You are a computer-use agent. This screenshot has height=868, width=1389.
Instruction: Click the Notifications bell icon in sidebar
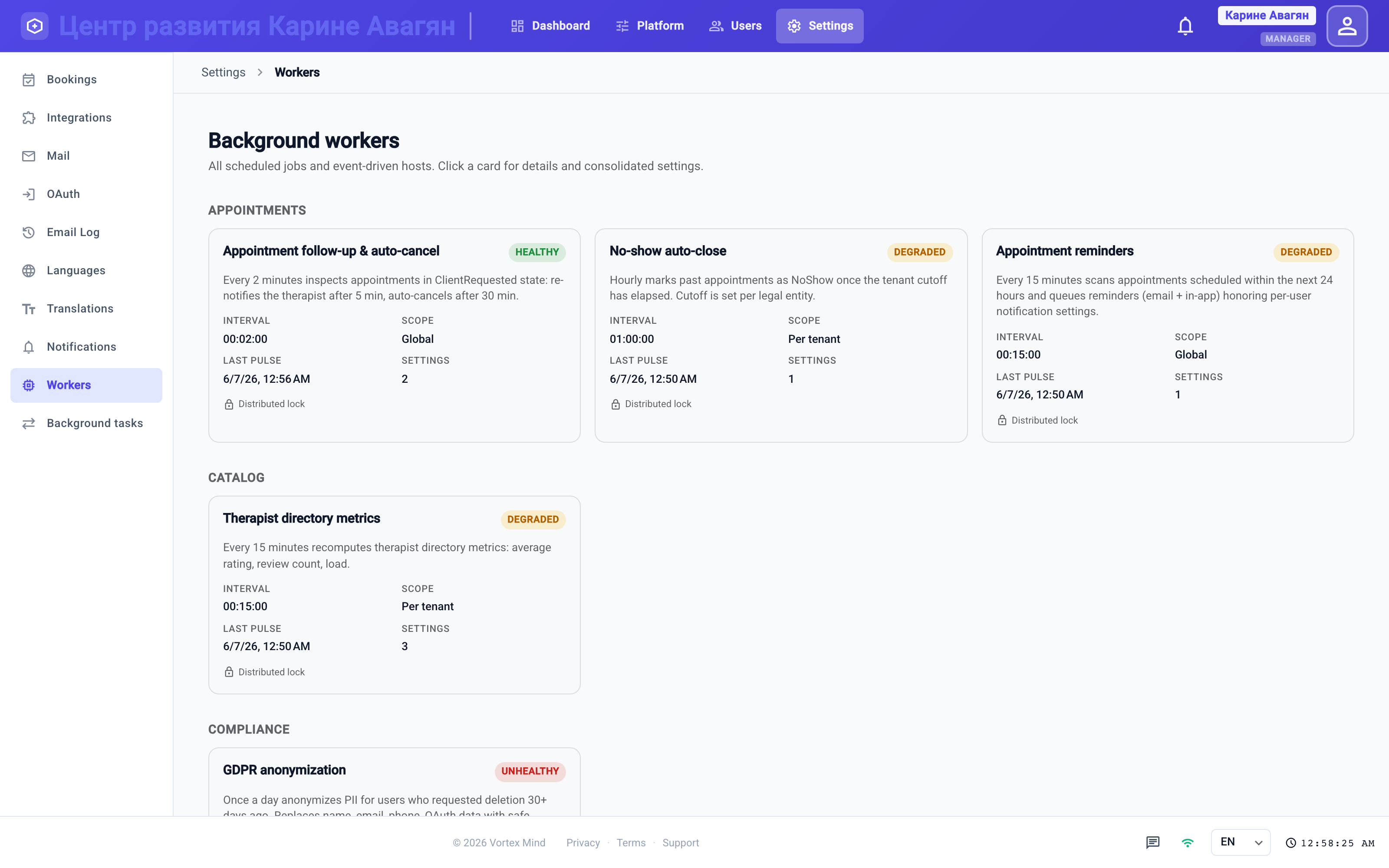(x=29, y=347)
